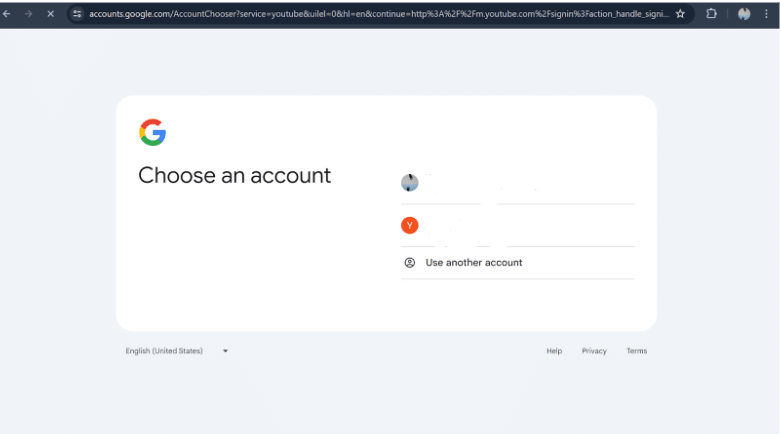Open the Help link
Viewport: 781px width, 434px height.
coord(554,351)
